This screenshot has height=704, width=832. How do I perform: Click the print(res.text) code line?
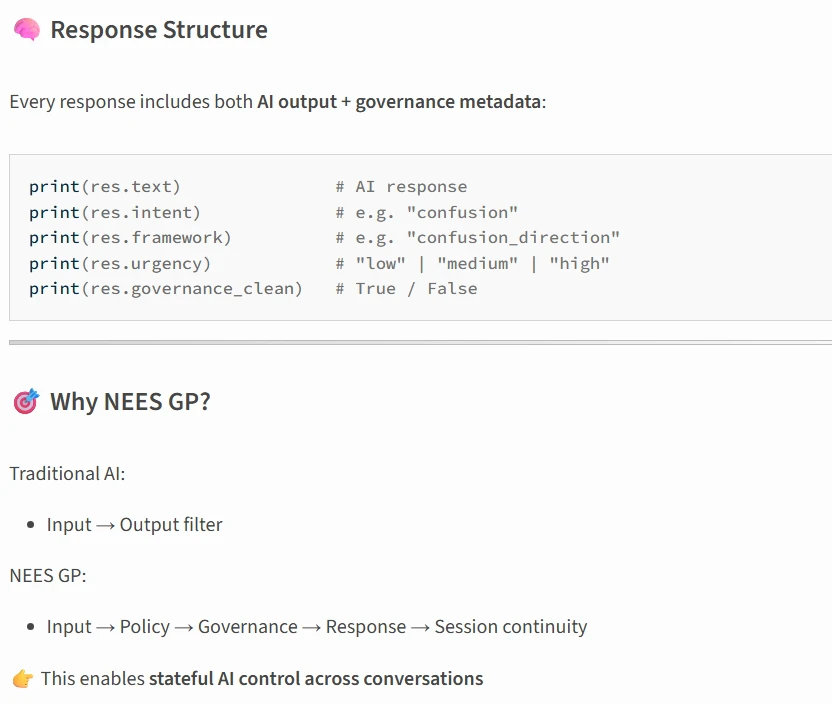coord(105,187)
